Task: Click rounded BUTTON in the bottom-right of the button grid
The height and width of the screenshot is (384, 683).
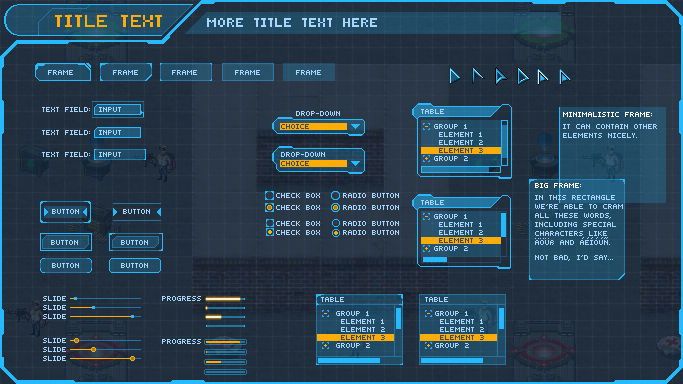Action: point(135,266)
